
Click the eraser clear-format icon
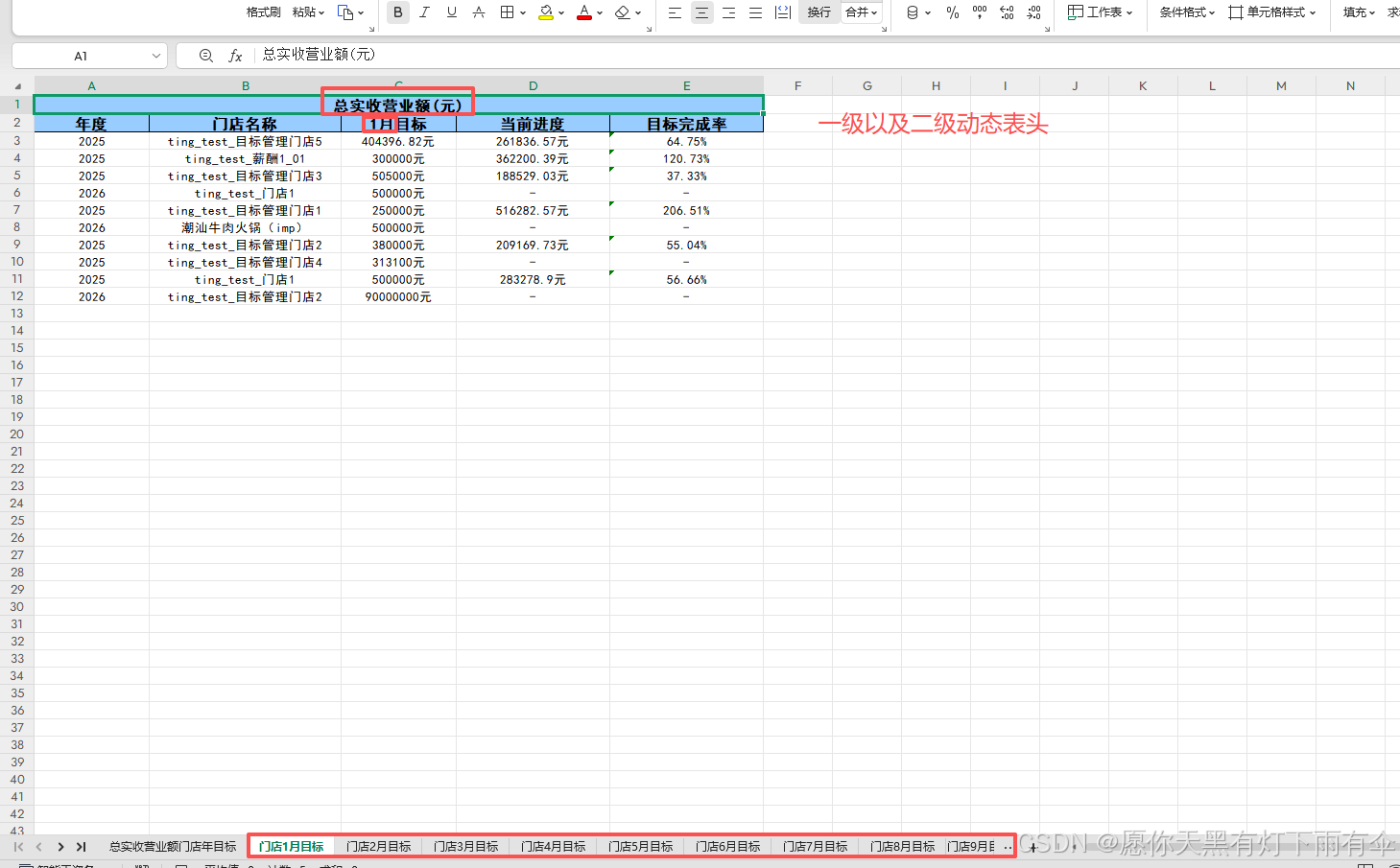click(623, 12)
